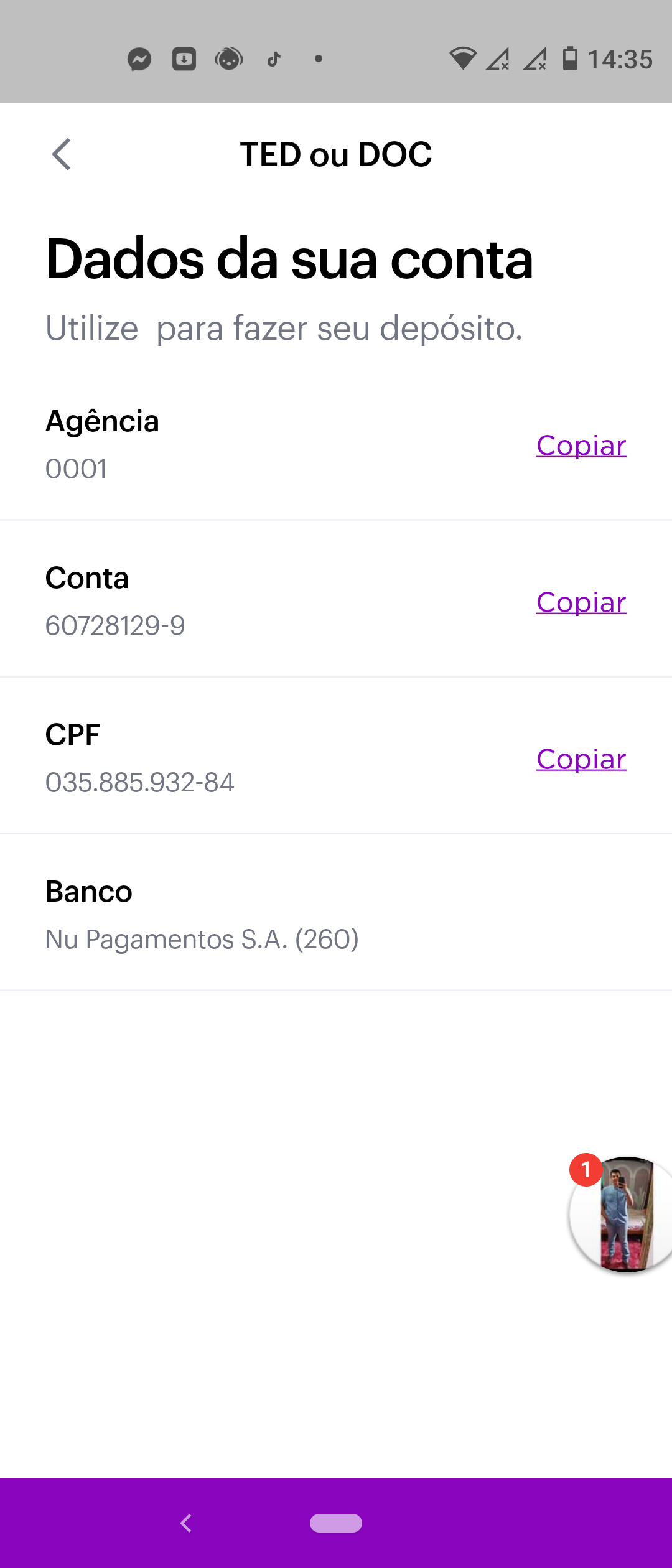Copy the Conta number

[581, 602]
